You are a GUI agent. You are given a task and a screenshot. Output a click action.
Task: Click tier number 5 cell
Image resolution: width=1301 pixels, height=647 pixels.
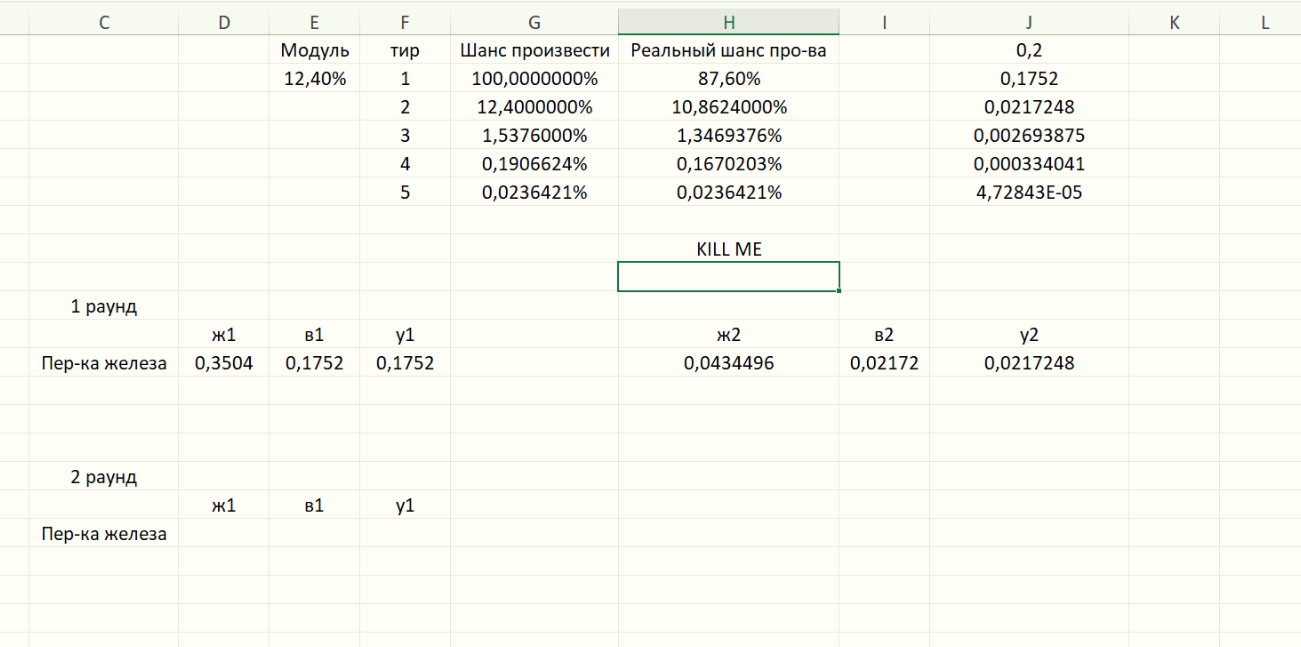click(x=405, y=193)
